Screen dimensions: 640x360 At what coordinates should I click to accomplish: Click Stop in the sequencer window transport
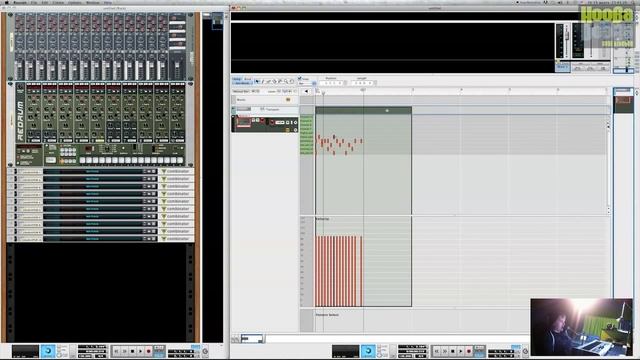click(452, 351)
